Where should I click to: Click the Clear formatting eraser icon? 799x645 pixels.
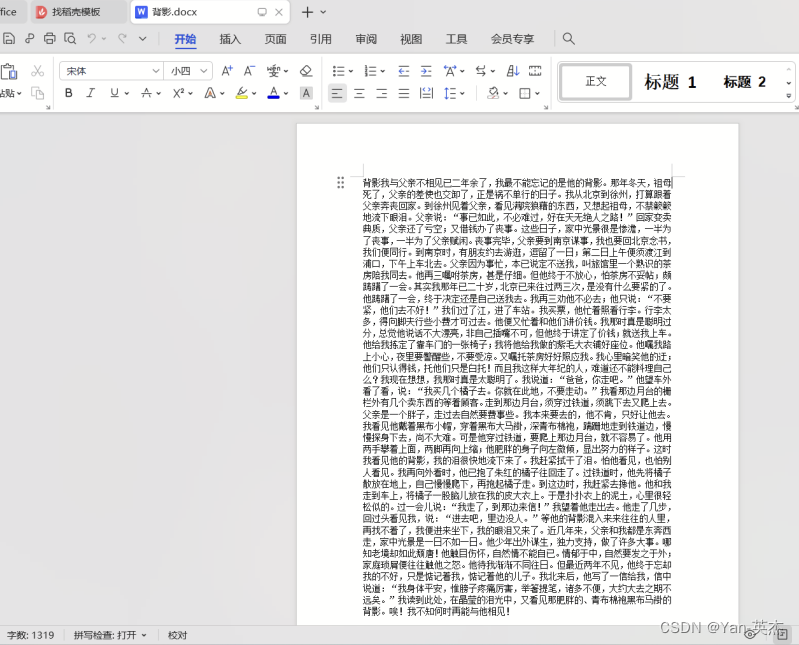(x=306, y=71)
